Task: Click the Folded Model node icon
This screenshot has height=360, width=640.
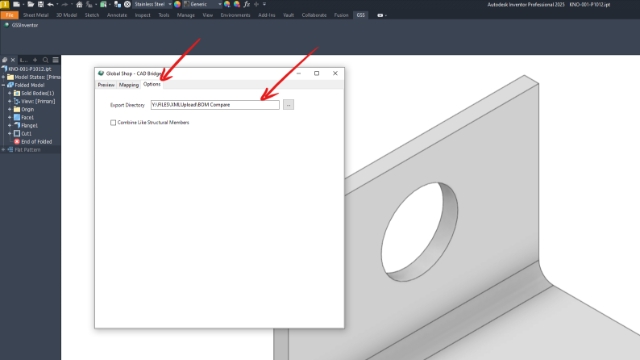Action: coord(10,85)
